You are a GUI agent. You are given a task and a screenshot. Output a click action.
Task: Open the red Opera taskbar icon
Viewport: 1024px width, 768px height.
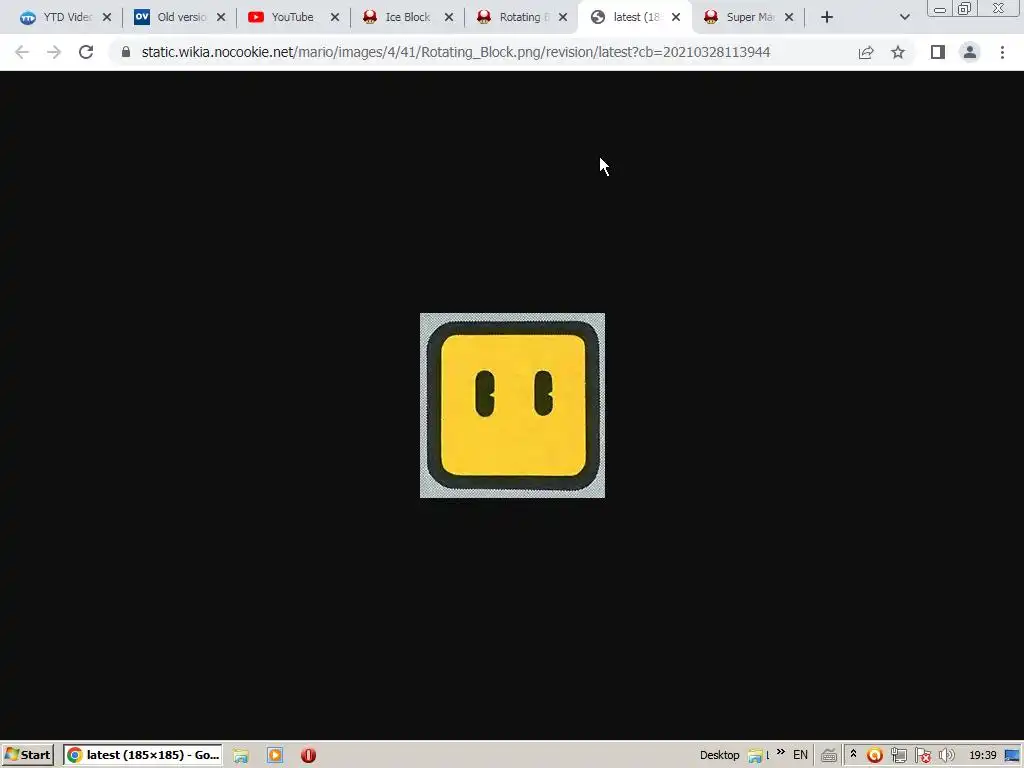[x=308, y=756]
